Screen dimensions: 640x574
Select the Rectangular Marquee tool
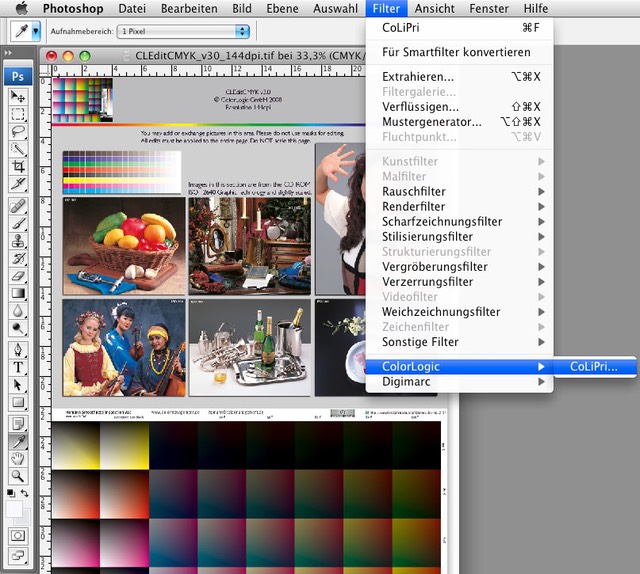click(x=18, y=114)
